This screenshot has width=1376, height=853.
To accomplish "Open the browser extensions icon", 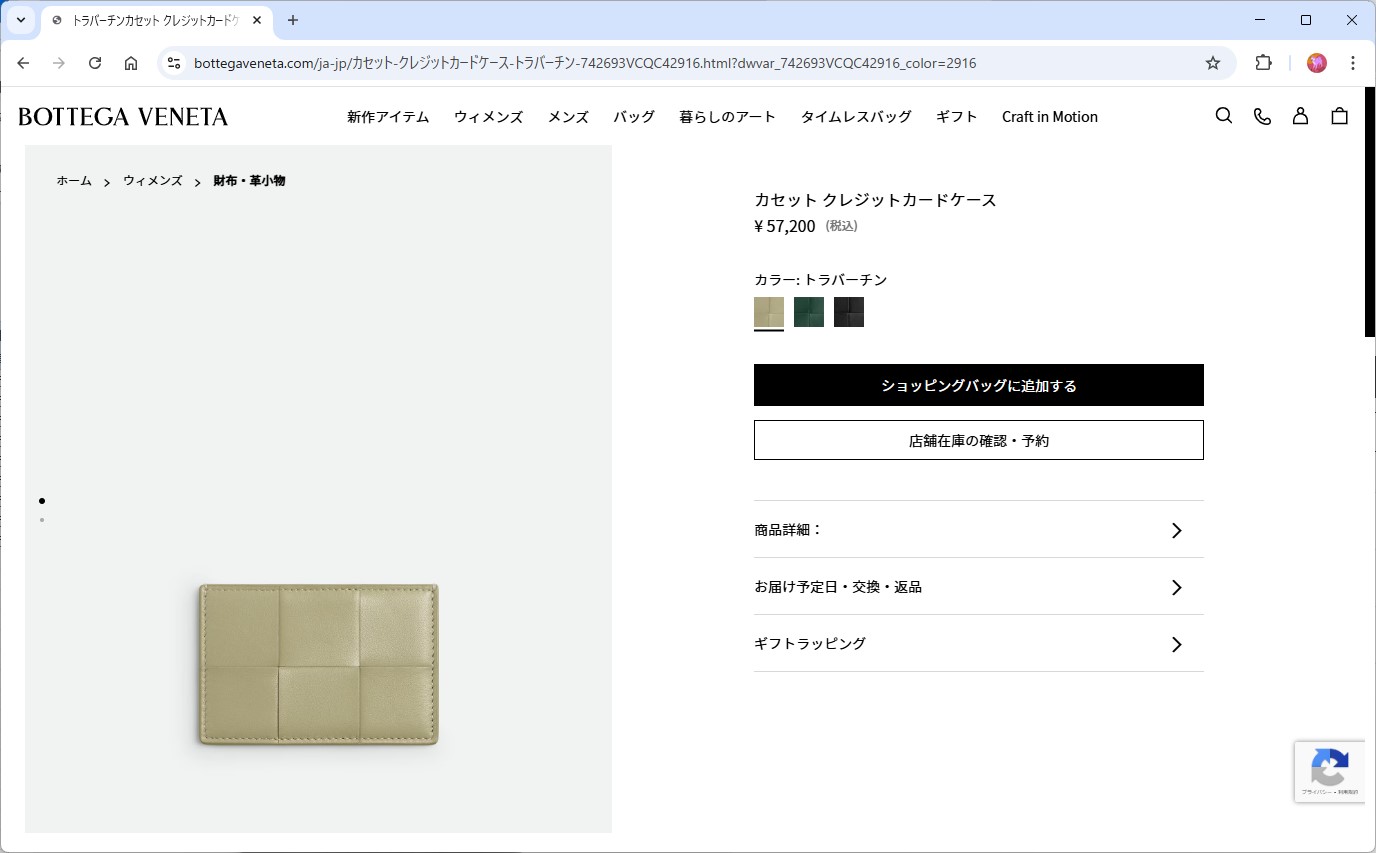I will 1263,63.
